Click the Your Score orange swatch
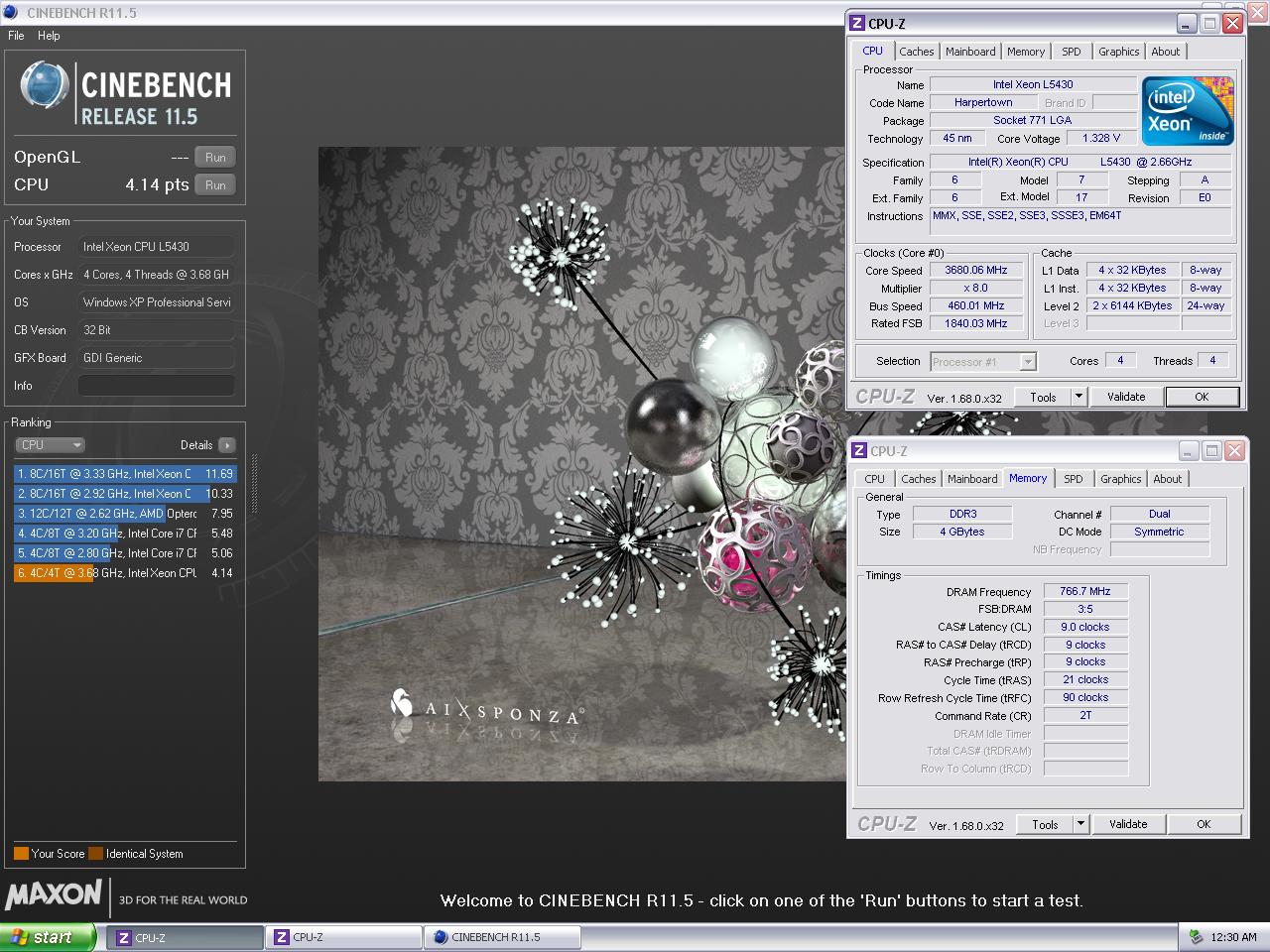 tap(21, 854)
